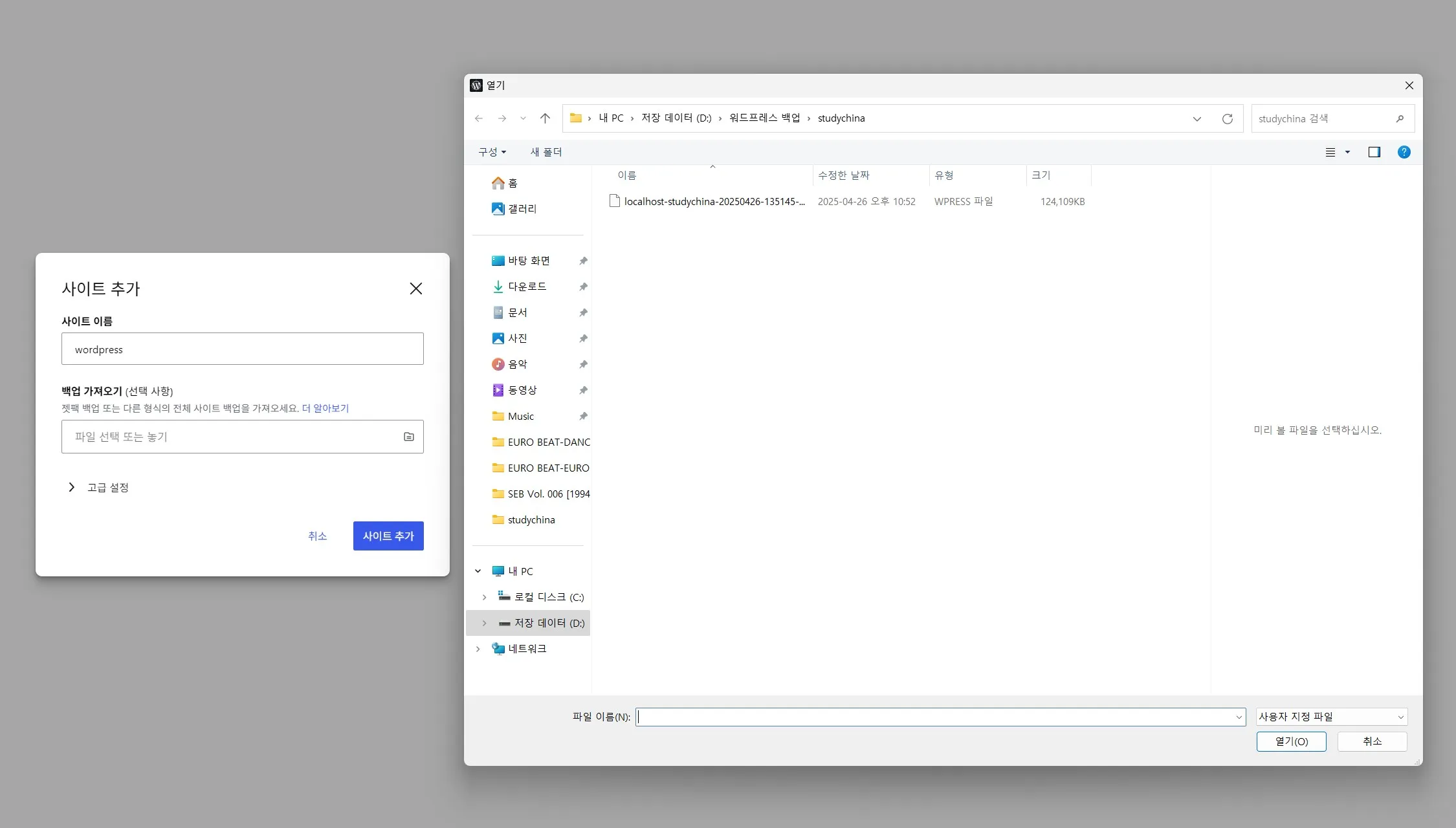
Task: Refresh the studychina folder view
Action: [1227, 118]
